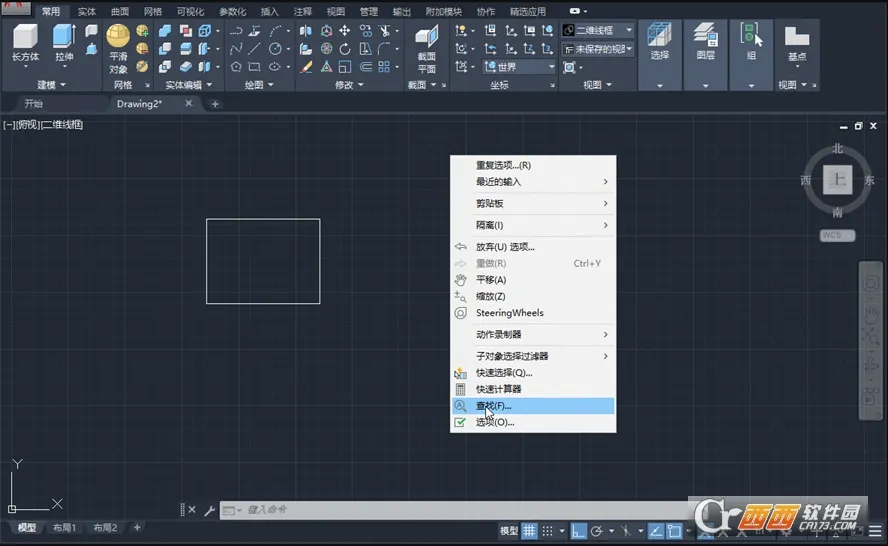Click the Mirror tool icon

pyautogui.click(x=306, y=31)
